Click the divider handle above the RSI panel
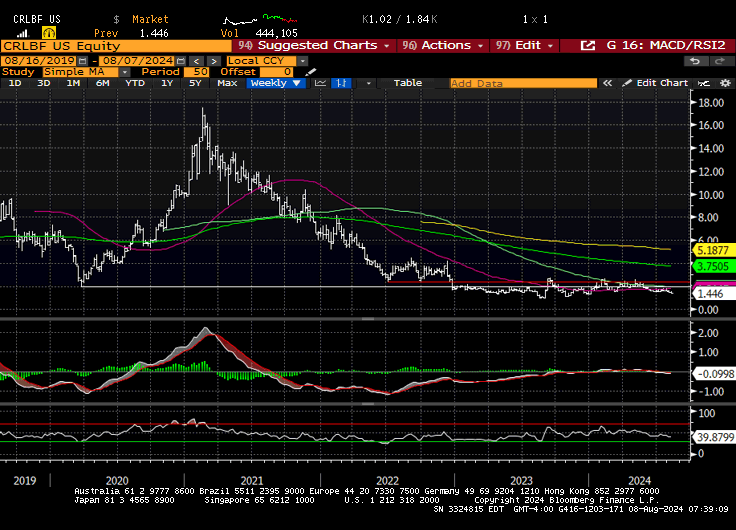The image size is (736, 530). coord(368,403)
